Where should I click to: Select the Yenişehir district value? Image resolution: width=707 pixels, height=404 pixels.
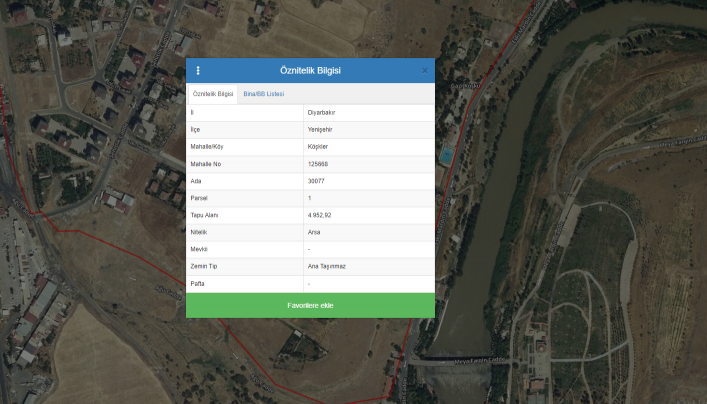click(320, 130)
